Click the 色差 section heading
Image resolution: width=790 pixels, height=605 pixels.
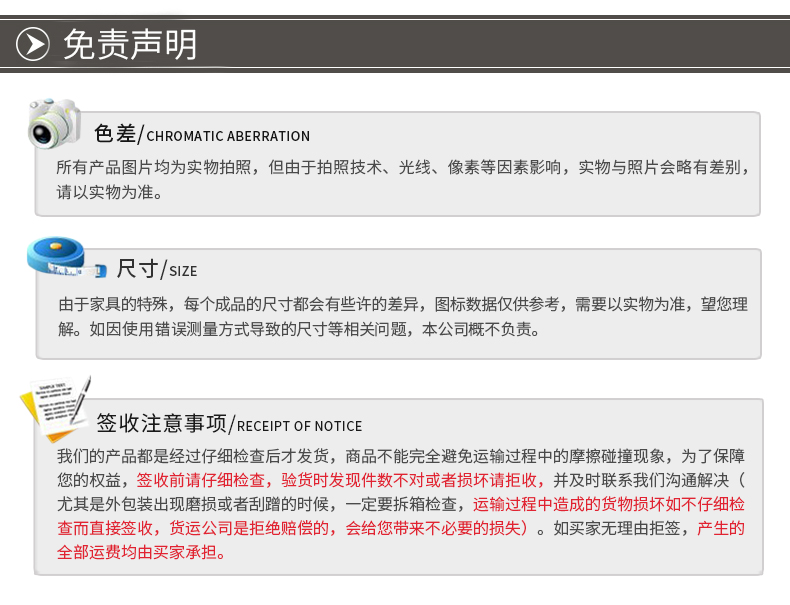coord(114,134)
